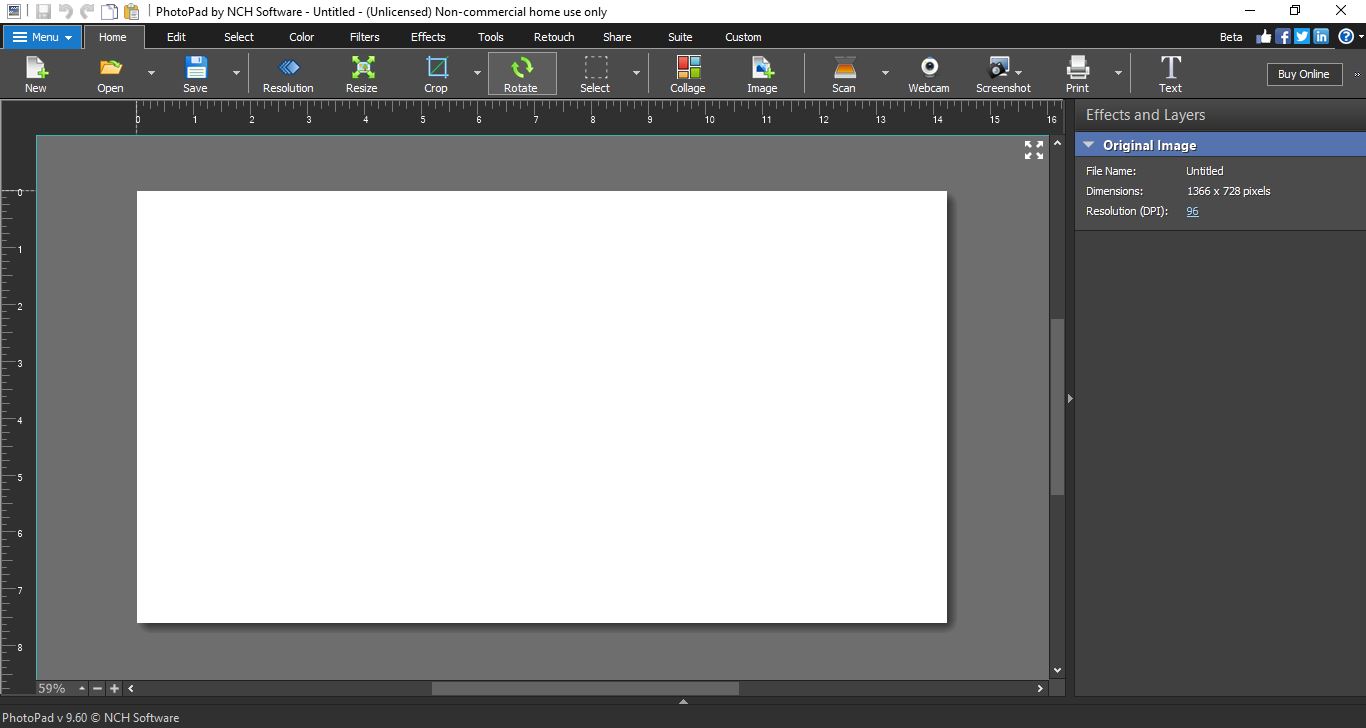Viewport: 1366px width, 728px height.
Task: Expand the Crop dropdown arrow
Action: tap(477, 73)
